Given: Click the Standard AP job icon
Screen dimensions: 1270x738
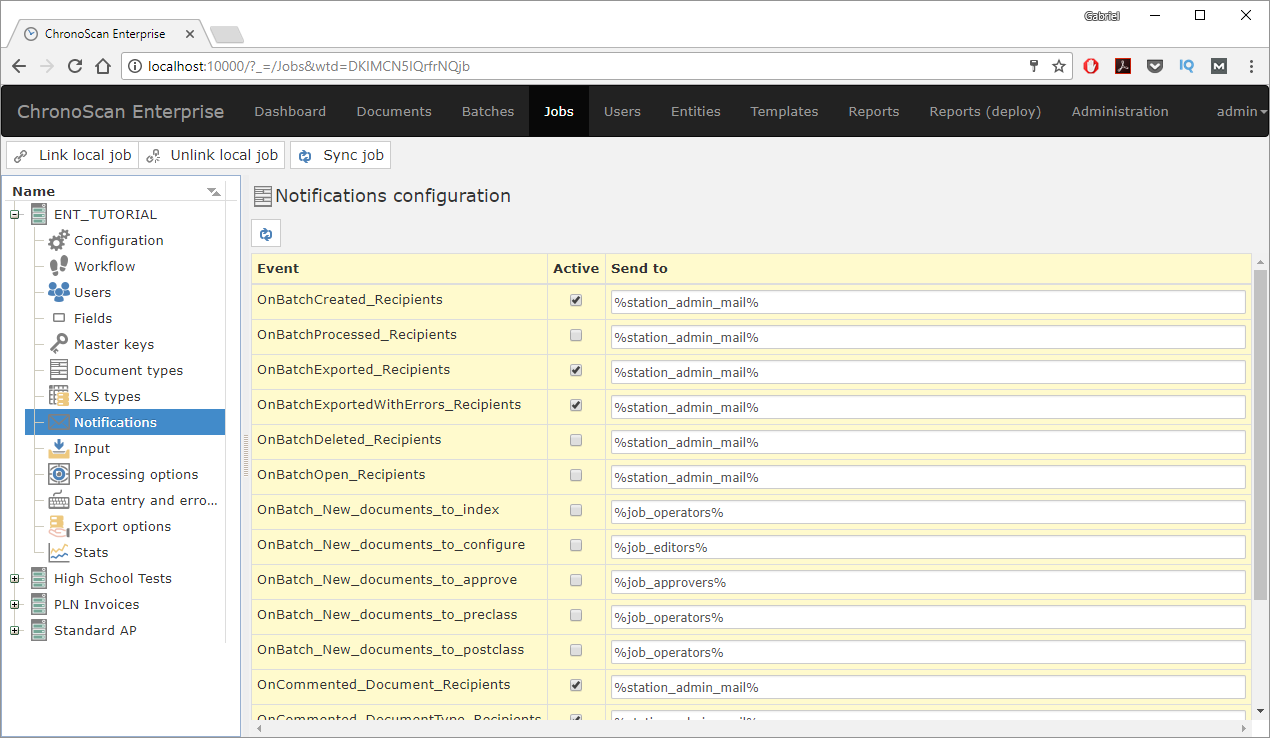Looking at the screenshot, I should point(39,630).
